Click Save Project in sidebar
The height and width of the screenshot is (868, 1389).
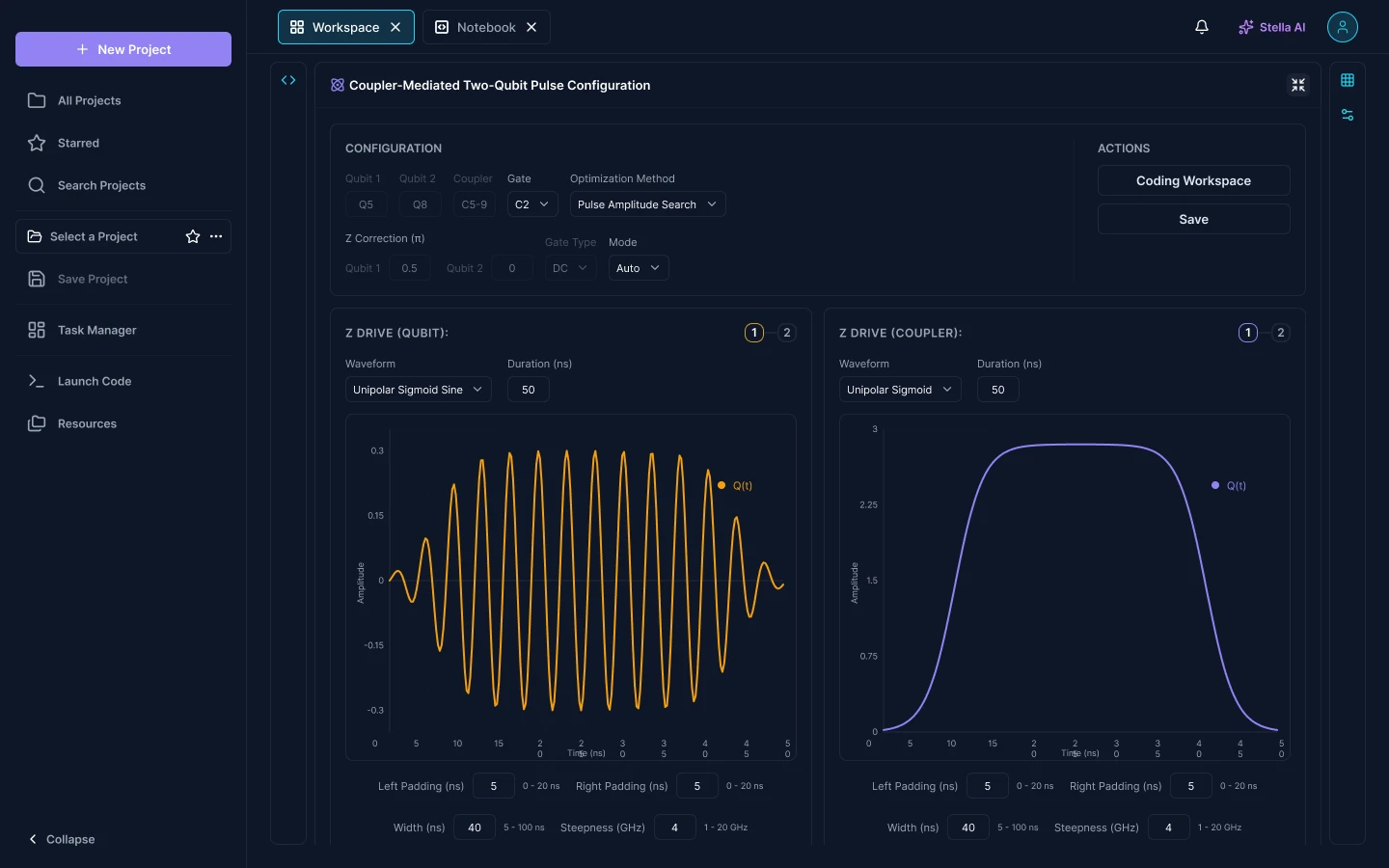pos(123,279)
